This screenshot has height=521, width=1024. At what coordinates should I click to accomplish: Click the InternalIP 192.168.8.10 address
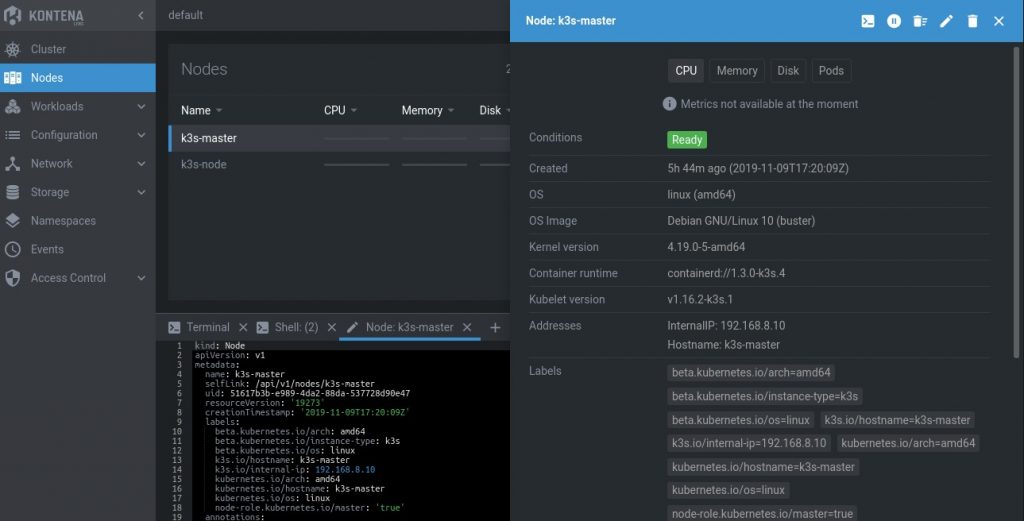[x=726, y=325]
